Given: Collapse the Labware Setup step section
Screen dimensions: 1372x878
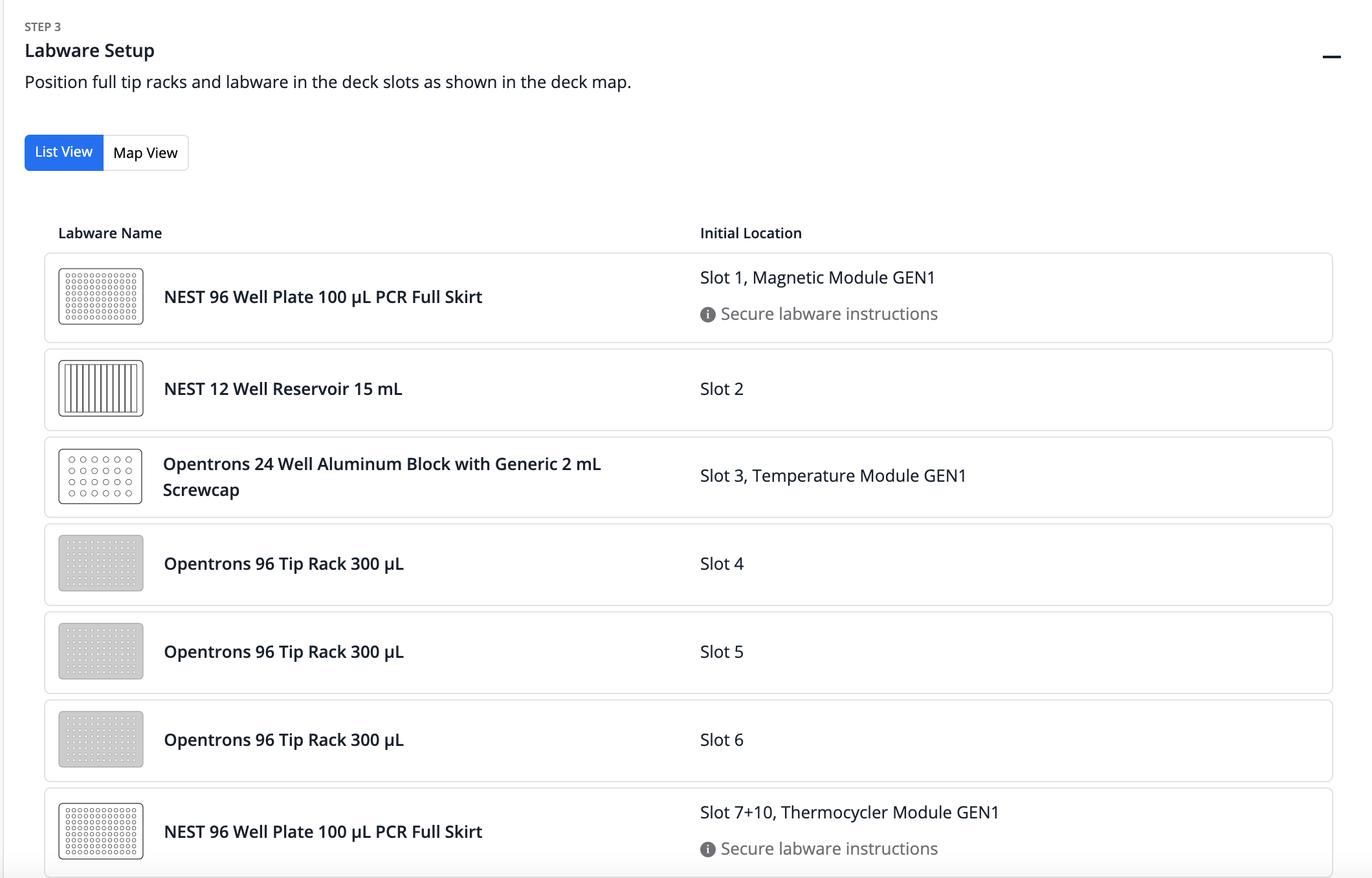Looking at the screenshot, I should pos(1331,57).
